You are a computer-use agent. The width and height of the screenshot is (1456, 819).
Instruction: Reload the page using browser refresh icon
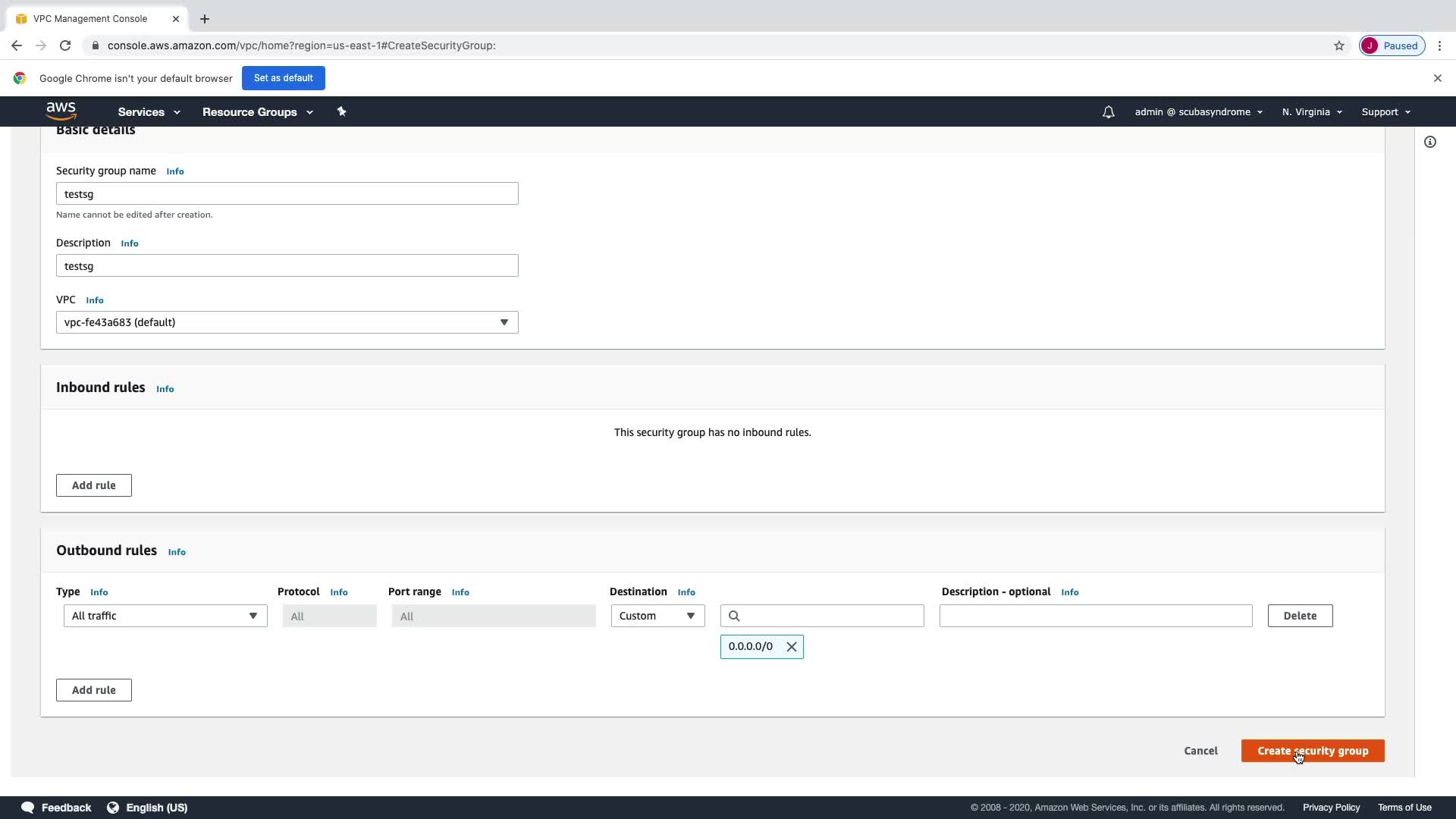(x=65, y=45)
